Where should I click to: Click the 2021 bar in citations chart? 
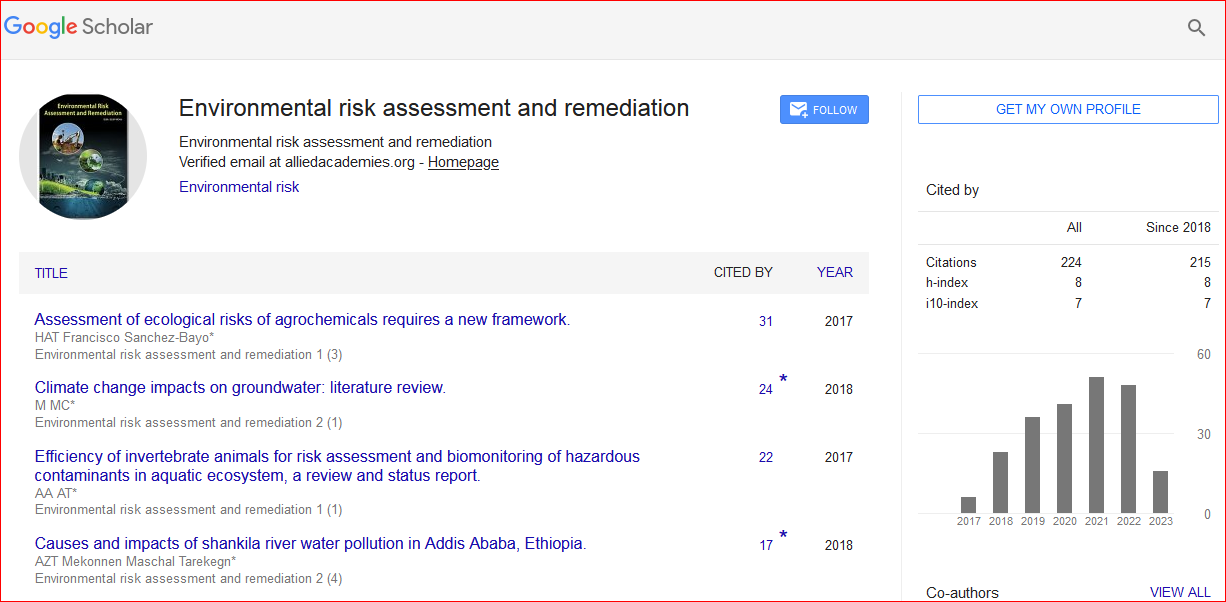pos(1096,445)
